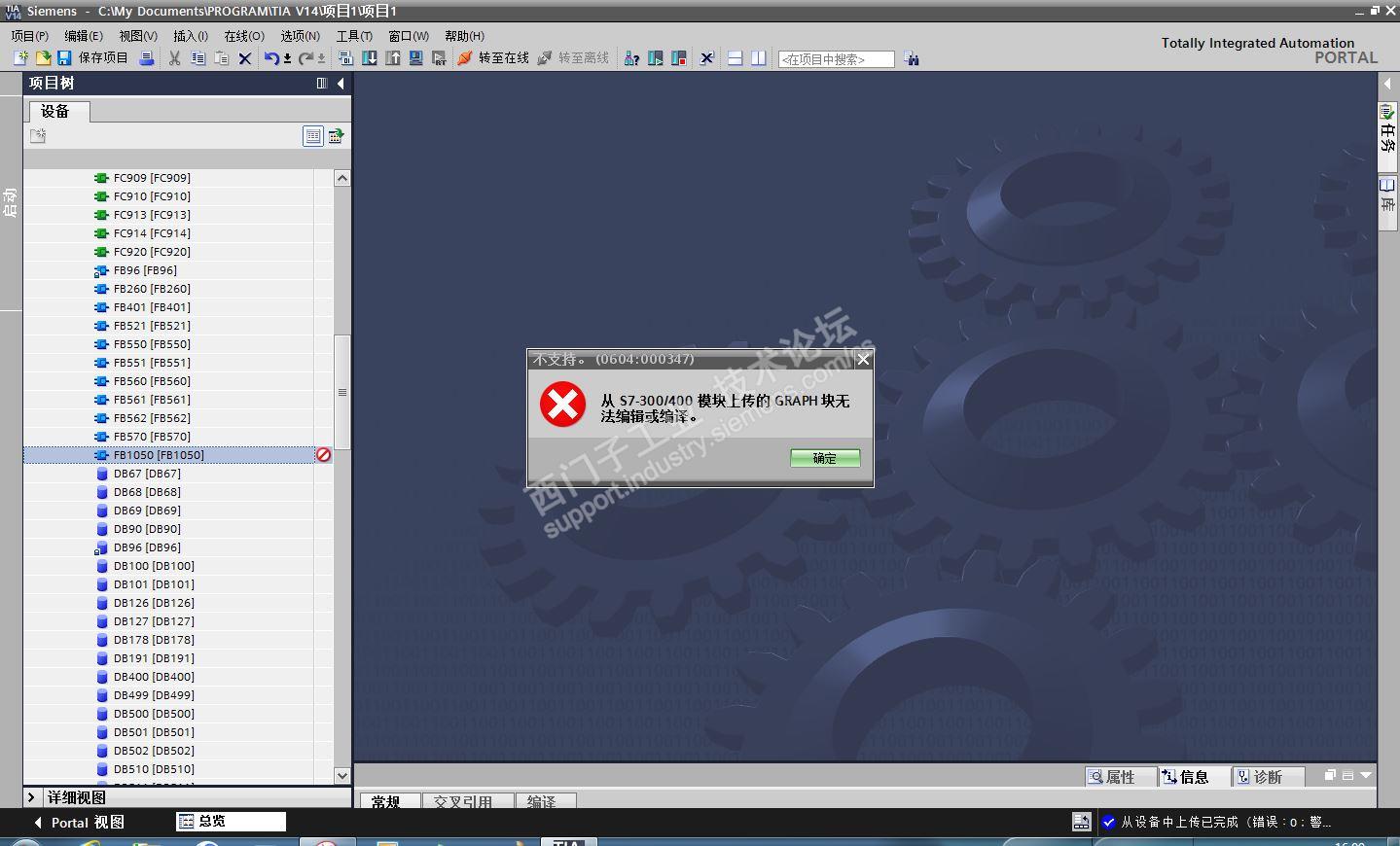
Task: Click the accessible devices icon
Action: pos(631,58)
